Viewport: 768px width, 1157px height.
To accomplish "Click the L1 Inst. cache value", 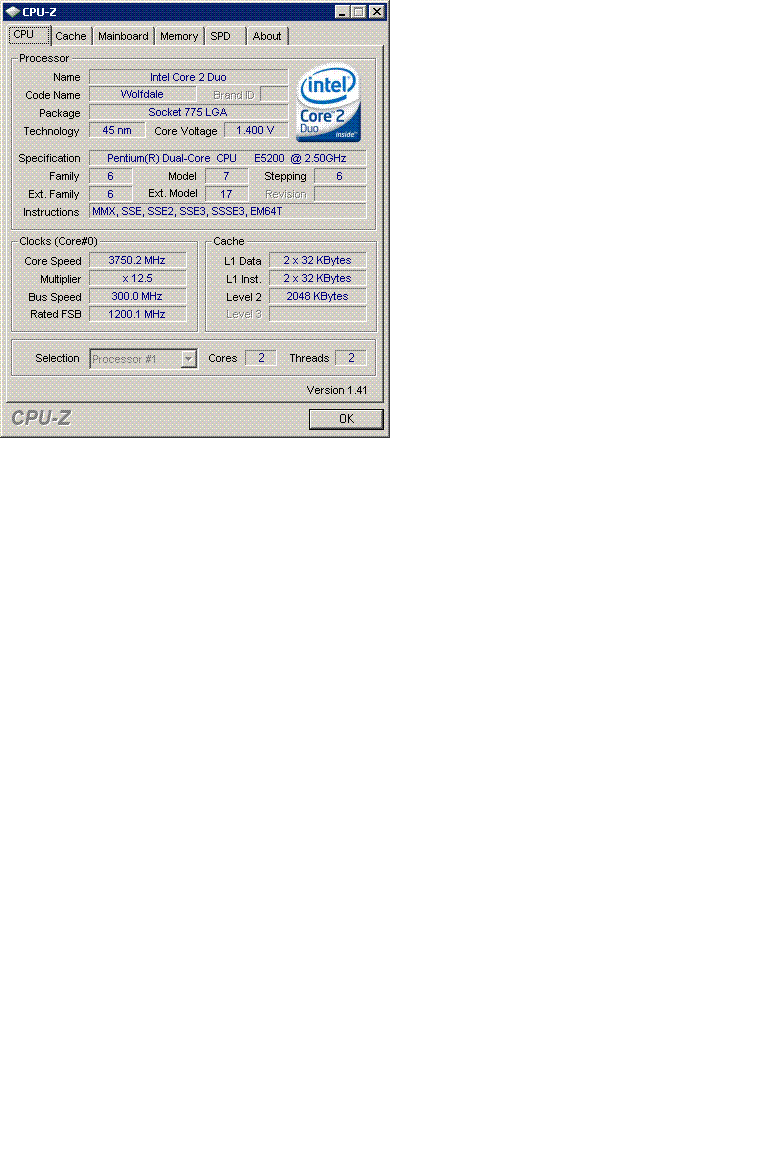I will (317, 278).
